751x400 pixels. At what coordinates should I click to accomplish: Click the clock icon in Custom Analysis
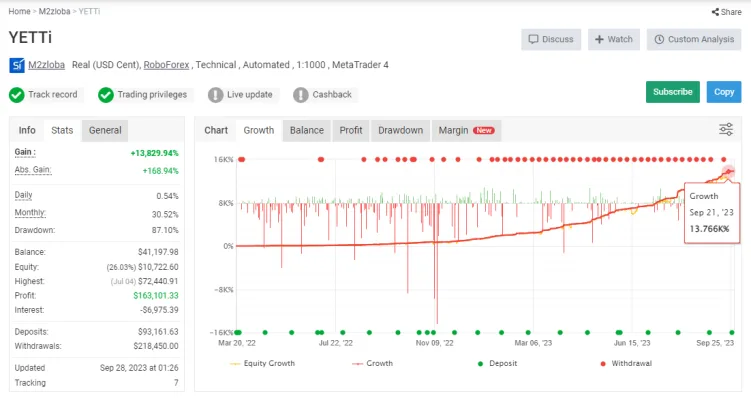click(659, 39)
